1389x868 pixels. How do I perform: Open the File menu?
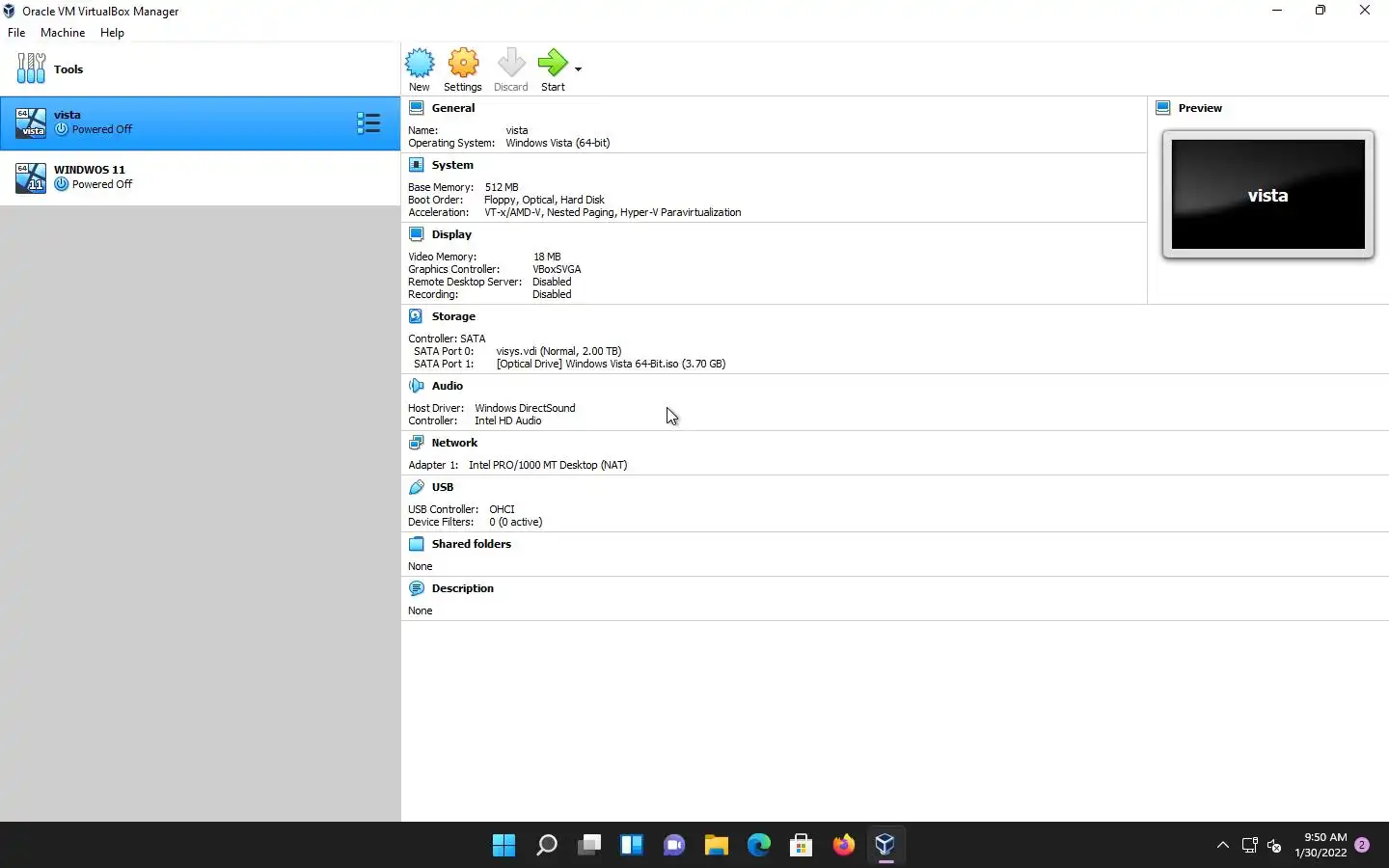(16, 33)
